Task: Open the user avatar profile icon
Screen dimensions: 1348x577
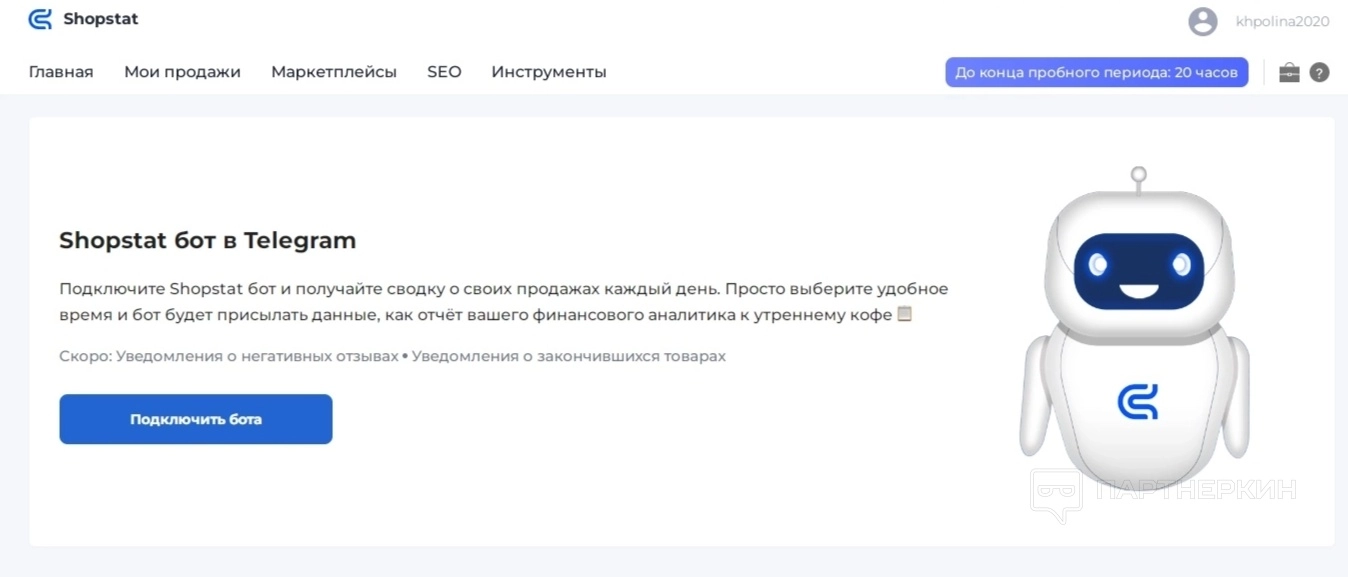Action: [1202, 21]
